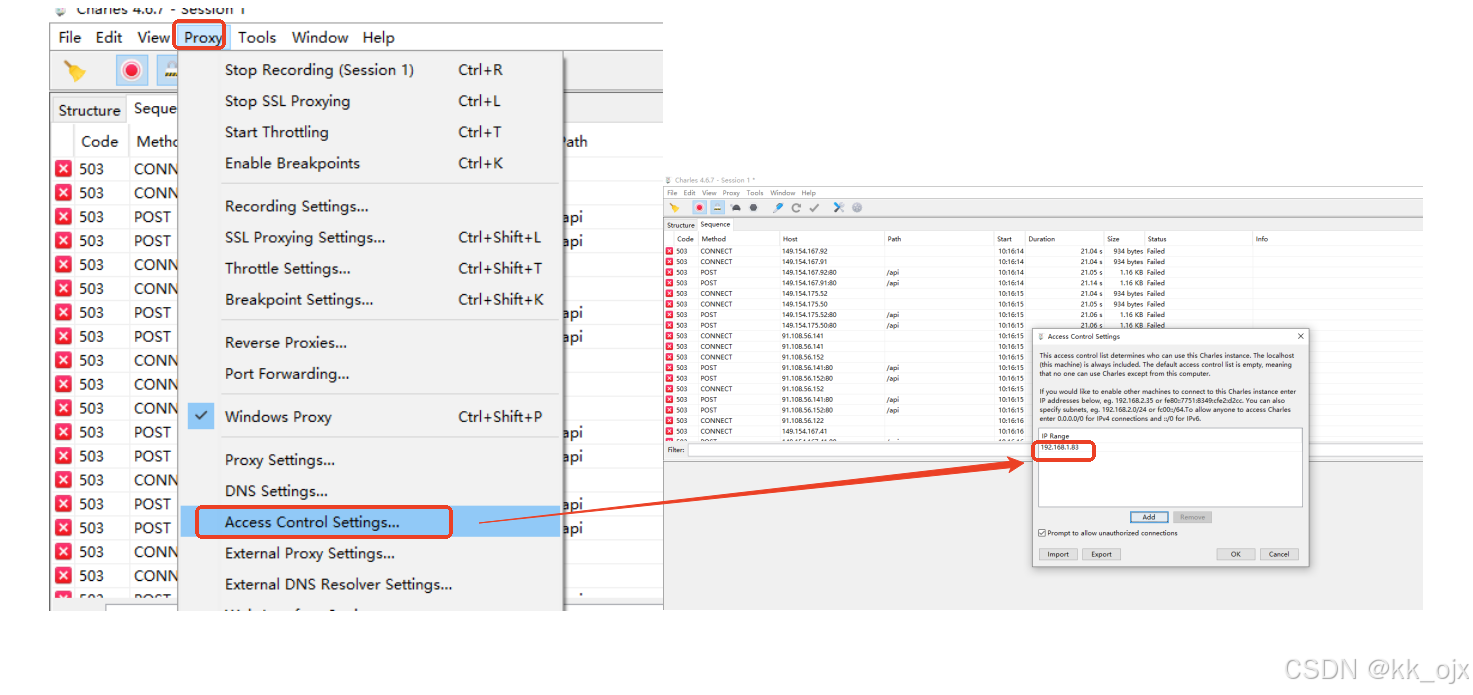Screen dimensions: 1473x695
Task: Open the File menu in left window
Action: tap(70, 37)
